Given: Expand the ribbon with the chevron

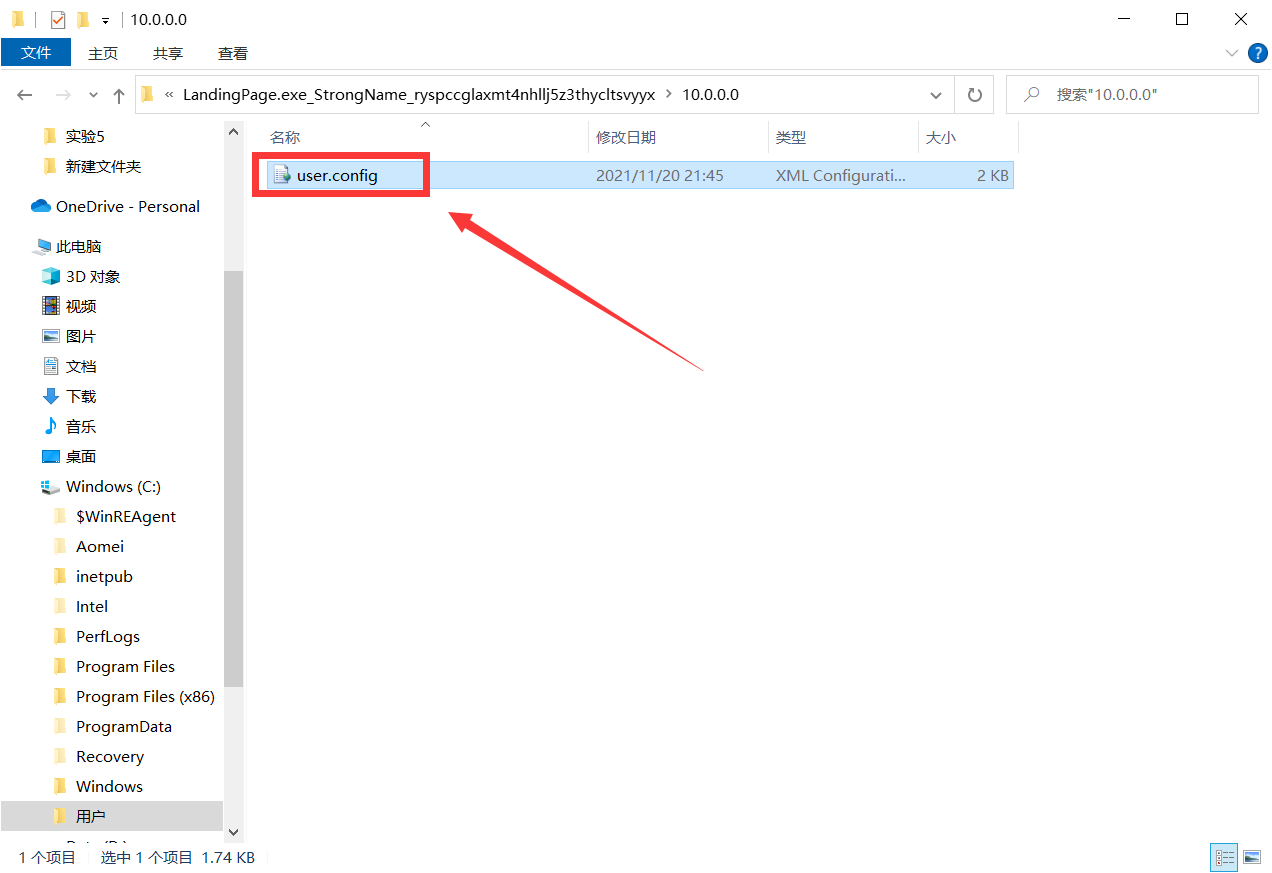Looking at the screenshot, I should click(1232, 53).
